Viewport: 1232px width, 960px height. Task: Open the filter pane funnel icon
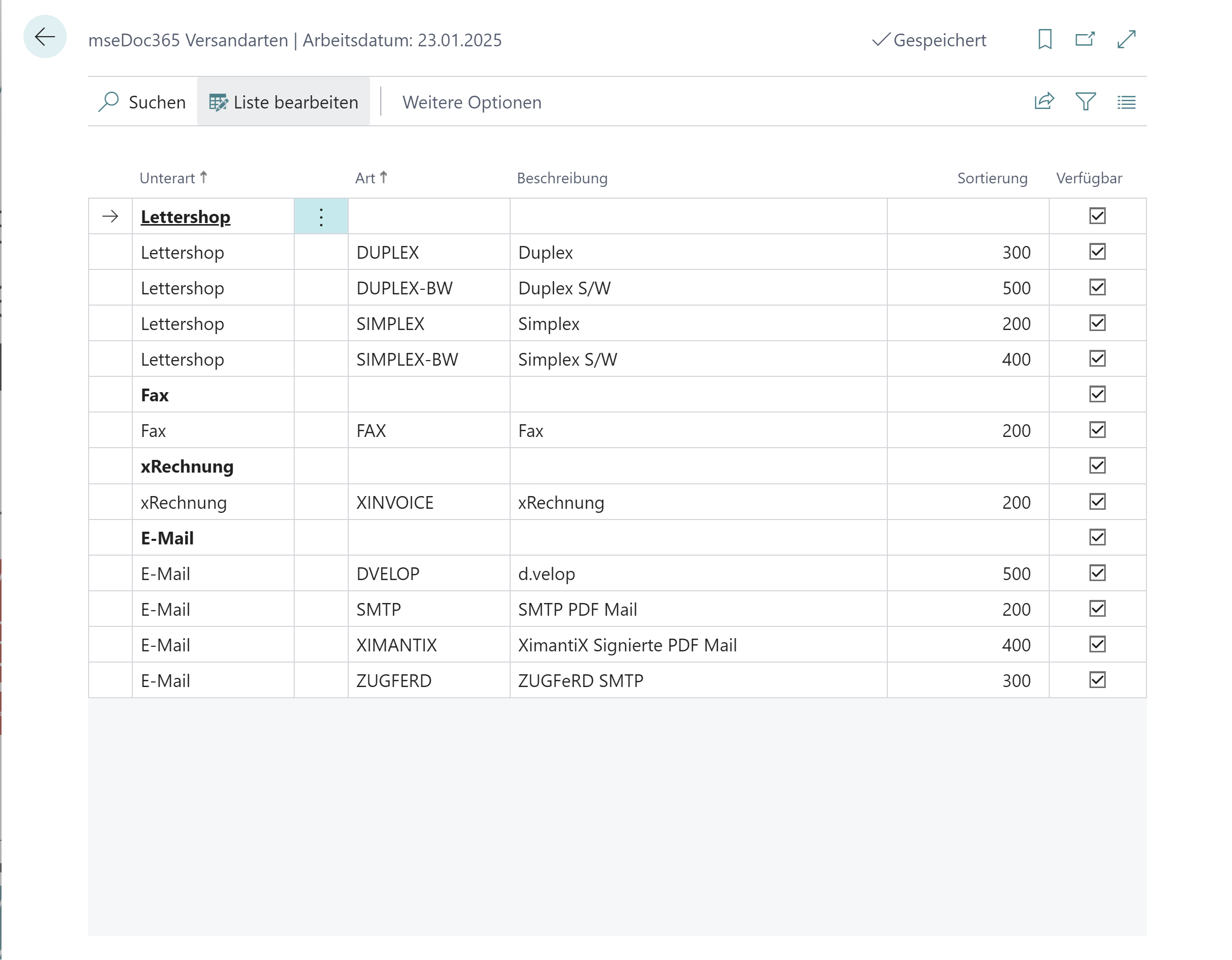click(1085, 101)
